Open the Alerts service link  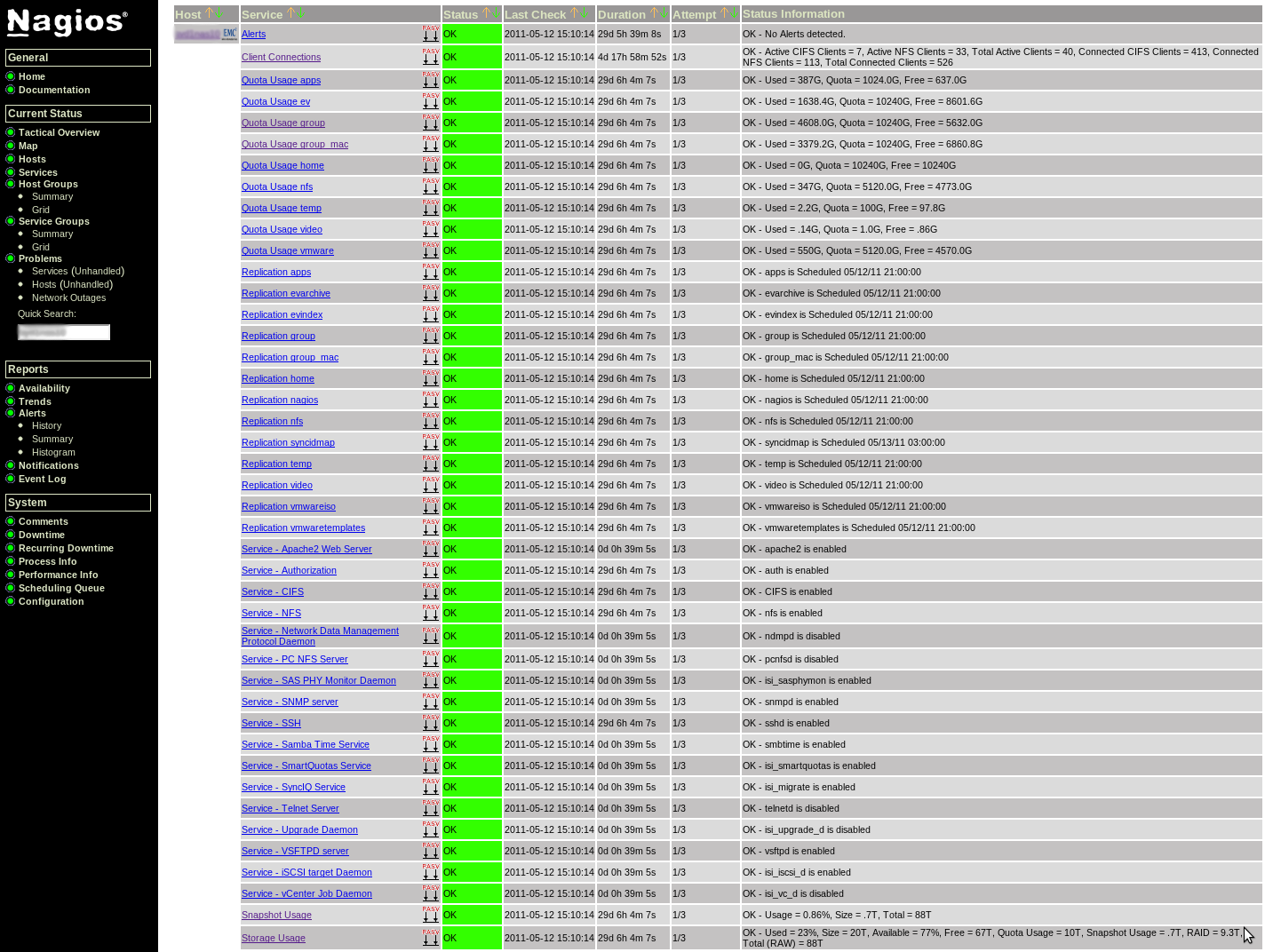(x=253, y=34)
